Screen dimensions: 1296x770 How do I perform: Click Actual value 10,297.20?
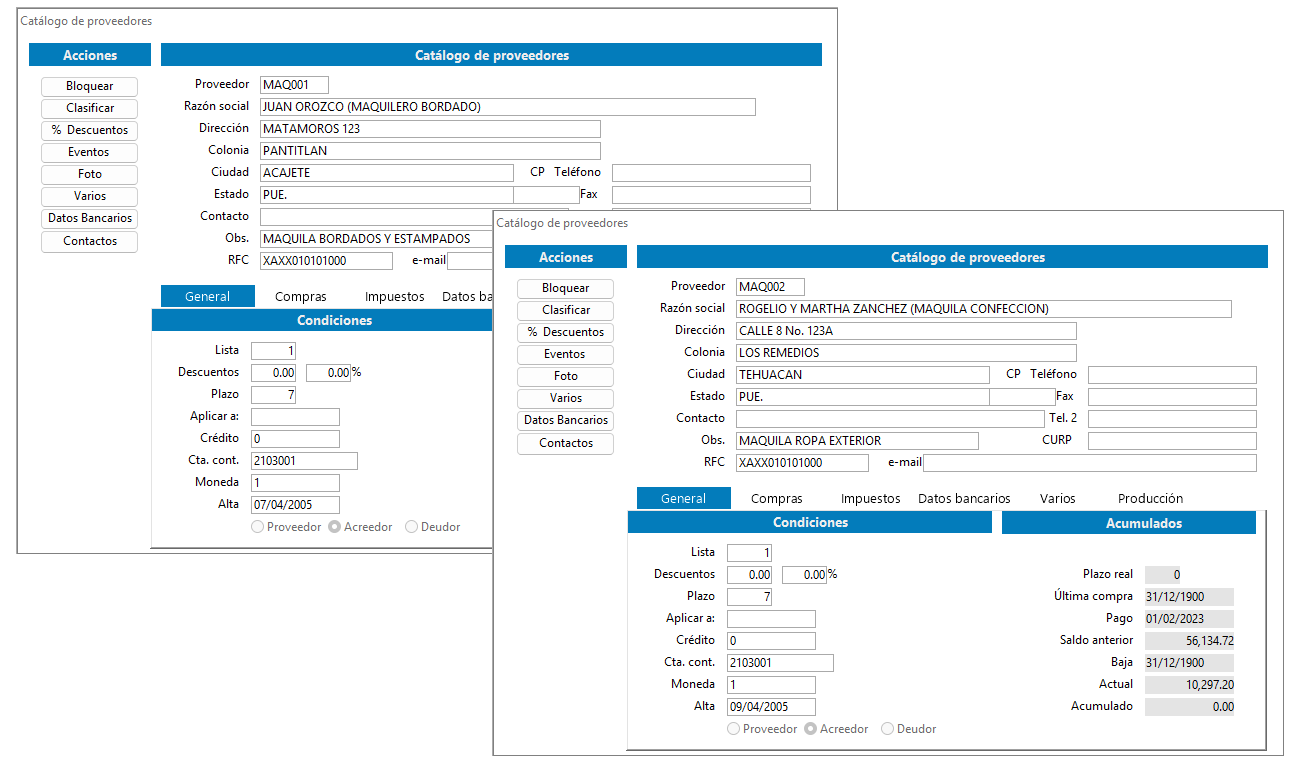(x=1189, y=685)
